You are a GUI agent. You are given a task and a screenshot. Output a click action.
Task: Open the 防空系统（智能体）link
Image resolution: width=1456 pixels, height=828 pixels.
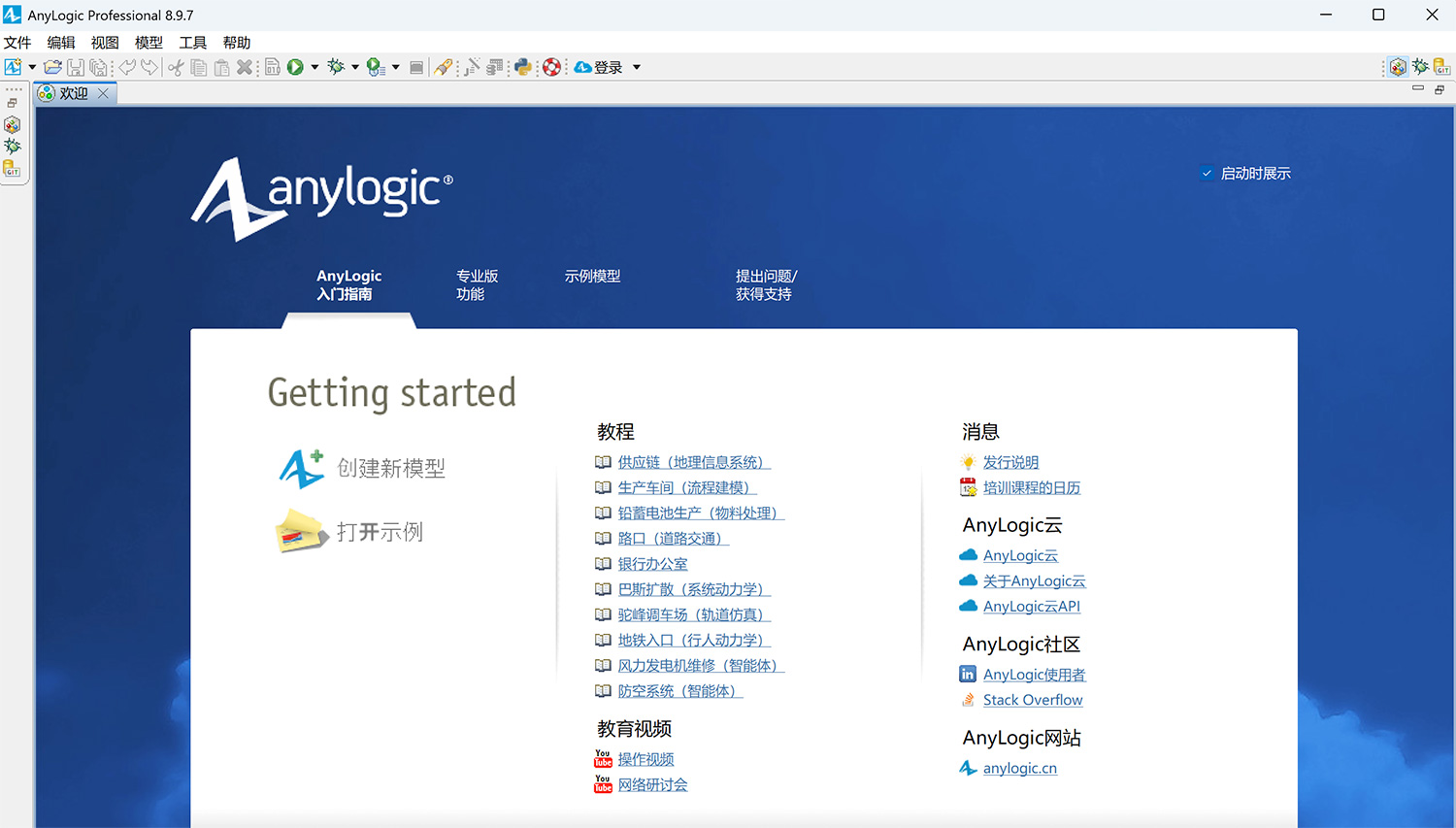pyautogui.click(x=679, y=690)
